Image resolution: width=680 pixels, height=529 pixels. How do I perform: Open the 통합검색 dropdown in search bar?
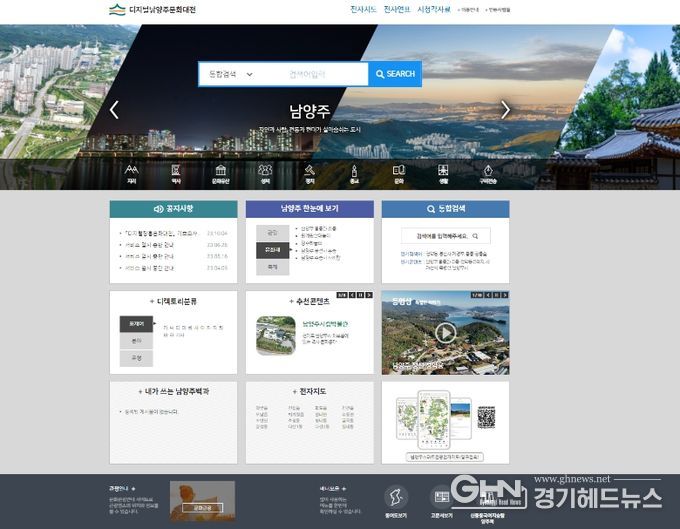click(x=230, y=74)
